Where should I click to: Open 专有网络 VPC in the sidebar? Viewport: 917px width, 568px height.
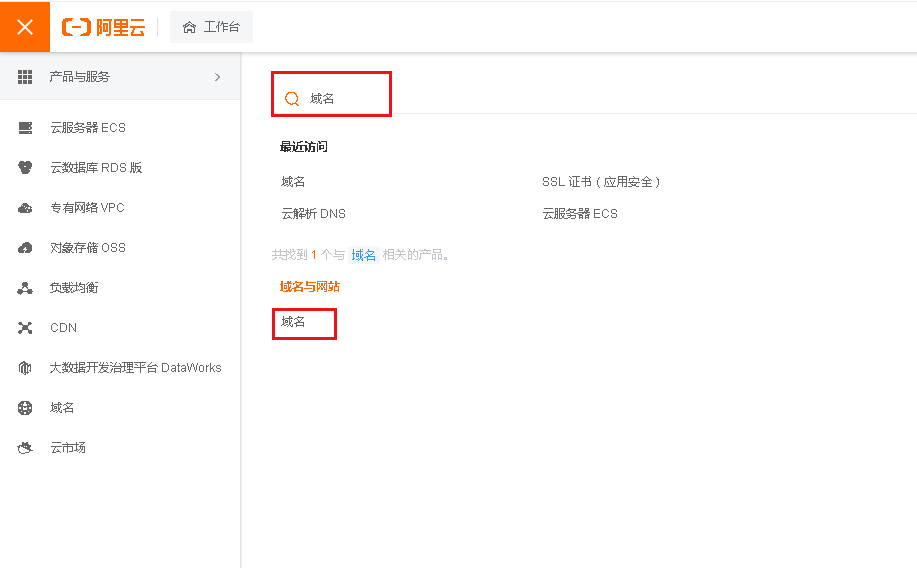87,208
